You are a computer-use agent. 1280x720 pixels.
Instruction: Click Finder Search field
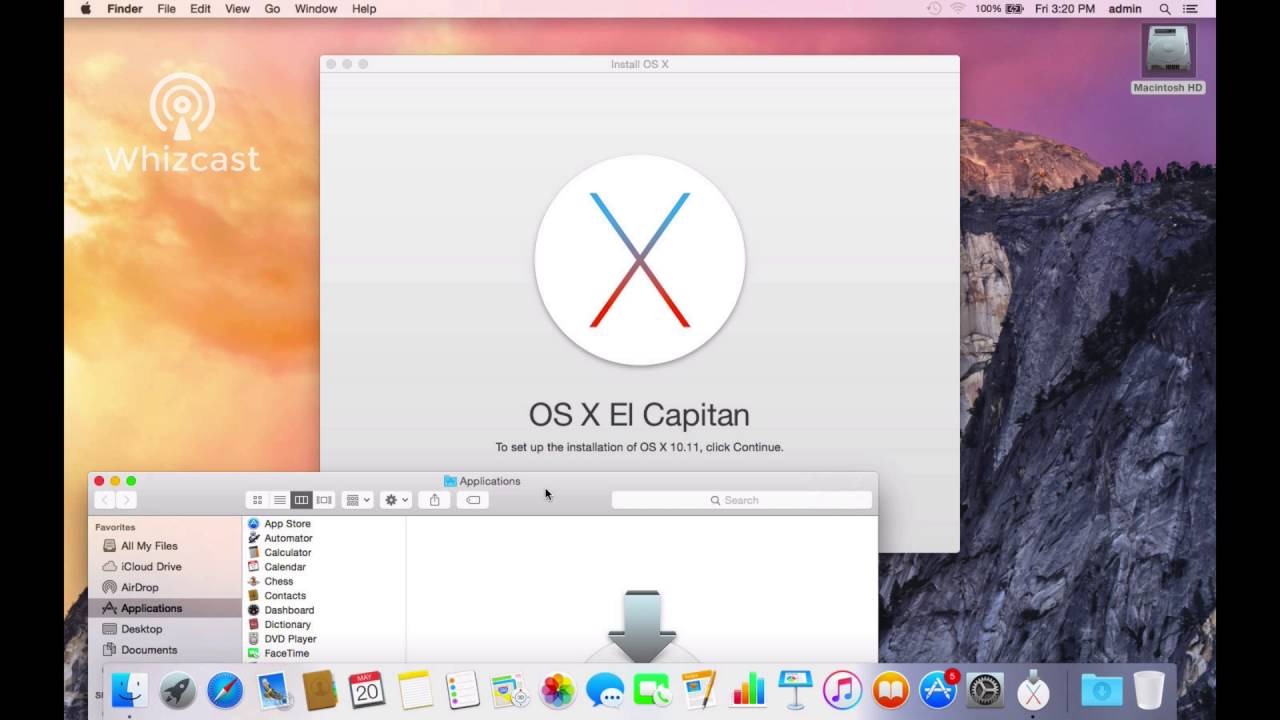point(741,500)
